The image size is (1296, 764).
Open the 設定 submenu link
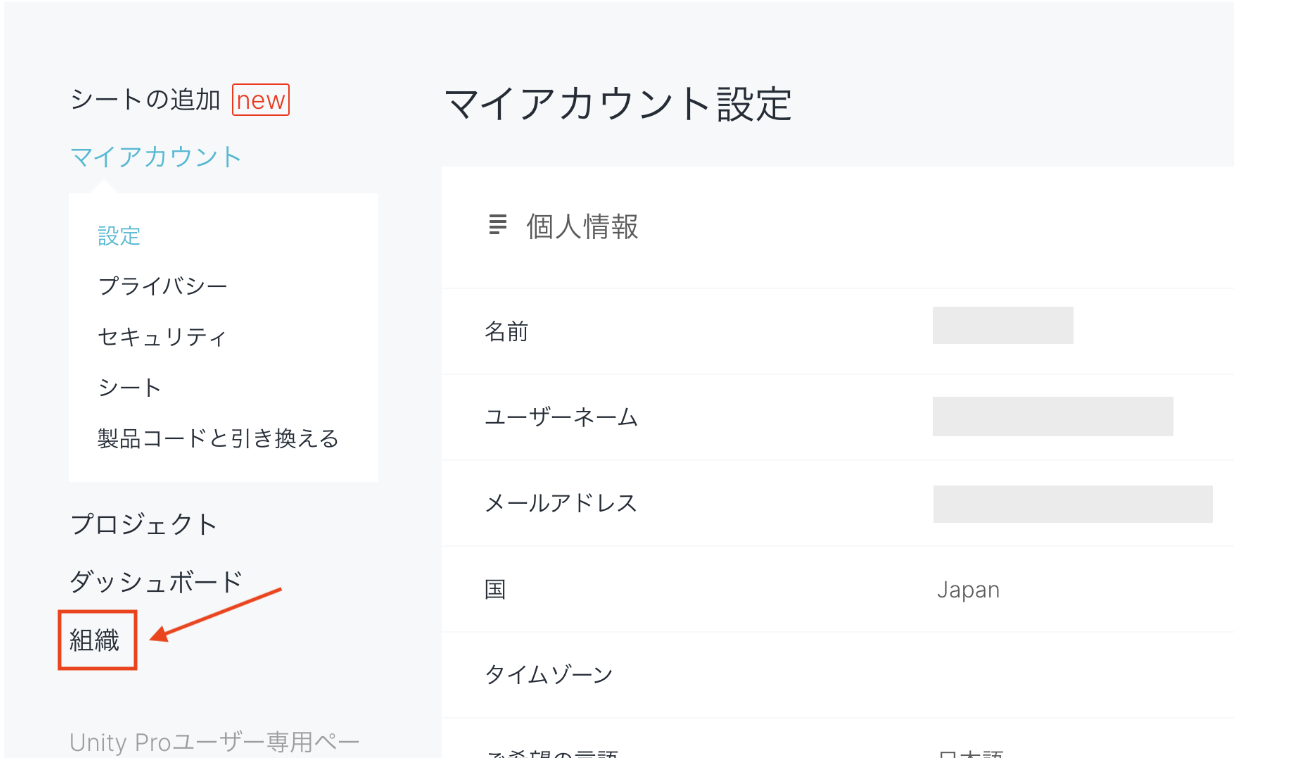[119, 236]
